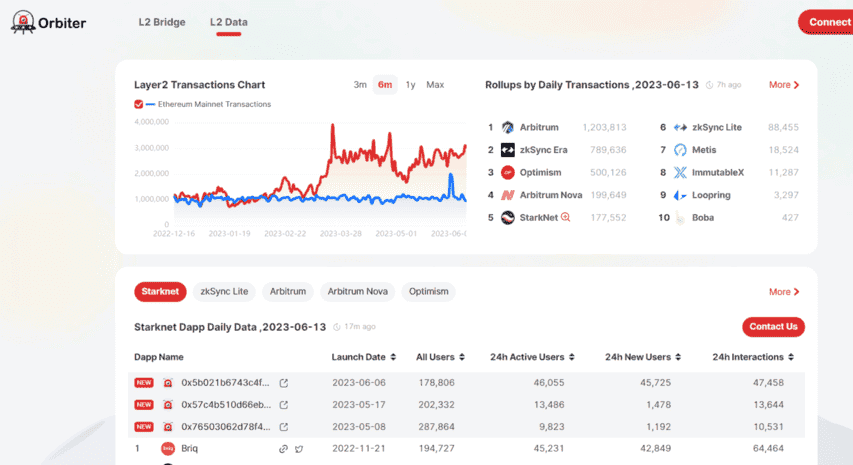This screenshot has width=853, height=465.
Task: Click the zkSync Era icon
Action: pyautogui.click(x=508, y=150)
